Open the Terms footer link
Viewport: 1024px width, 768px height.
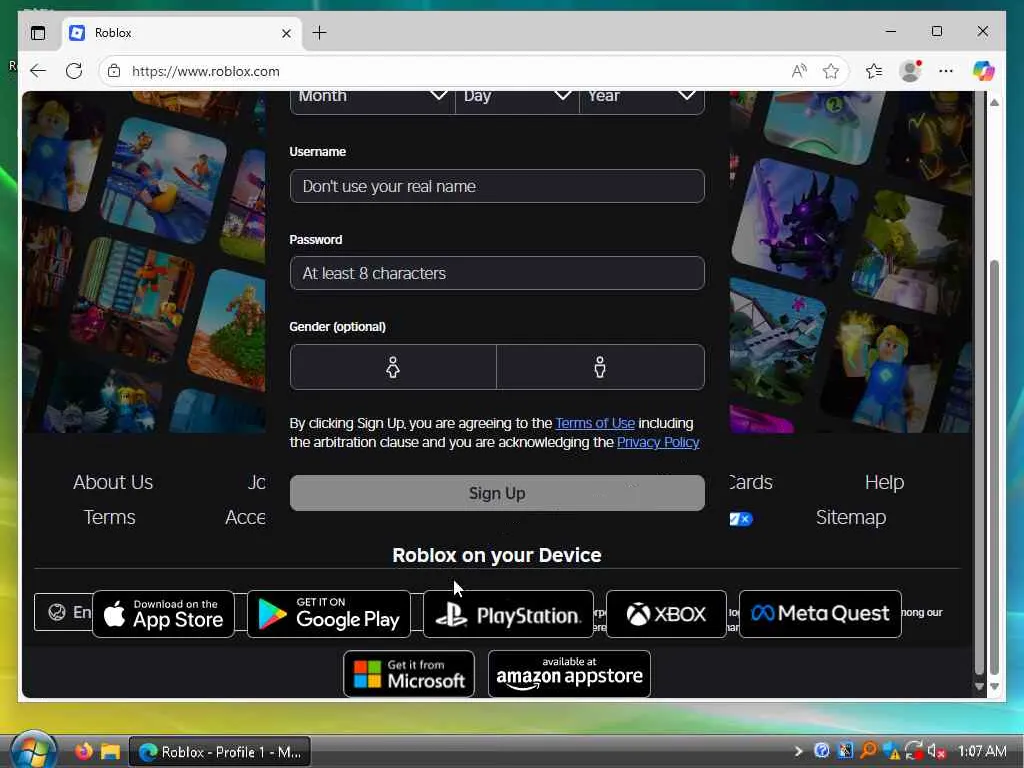coord(109,517)
